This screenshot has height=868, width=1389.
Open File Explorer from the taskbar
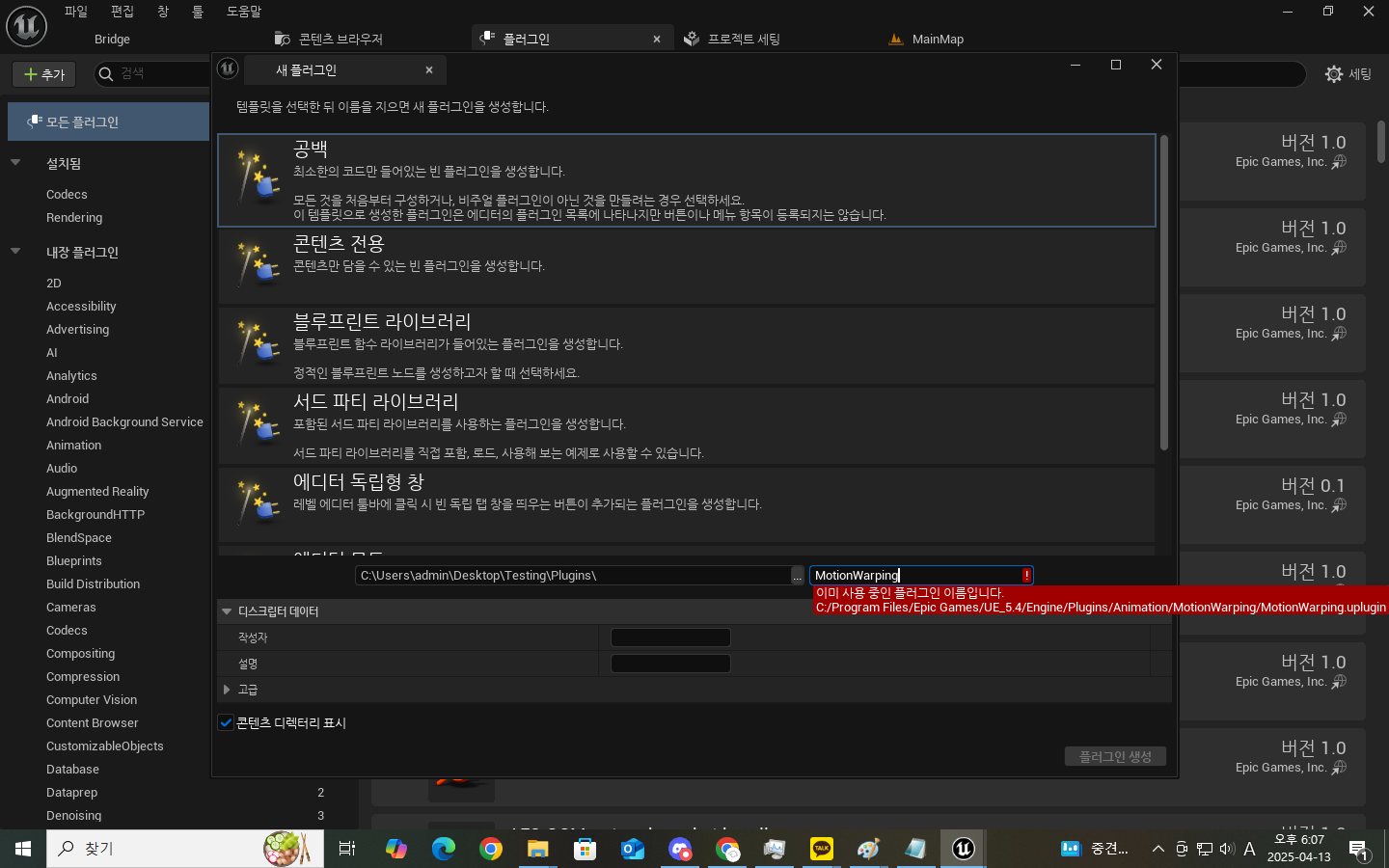[x=537, y=849]
